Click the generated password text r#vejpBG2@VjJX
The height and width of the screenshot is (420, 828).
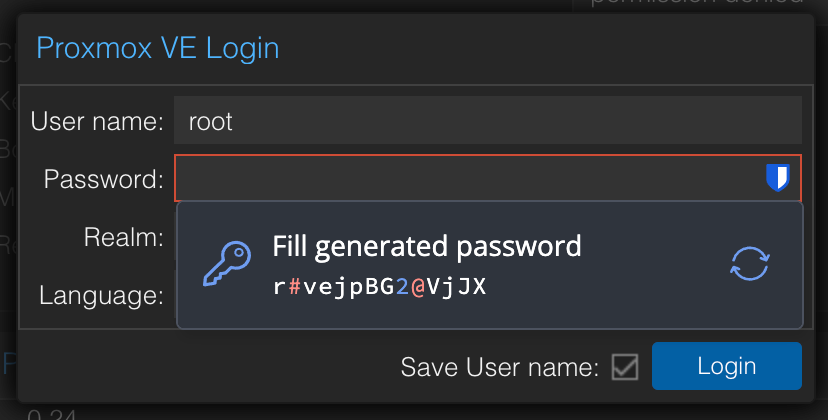(379, 287)
